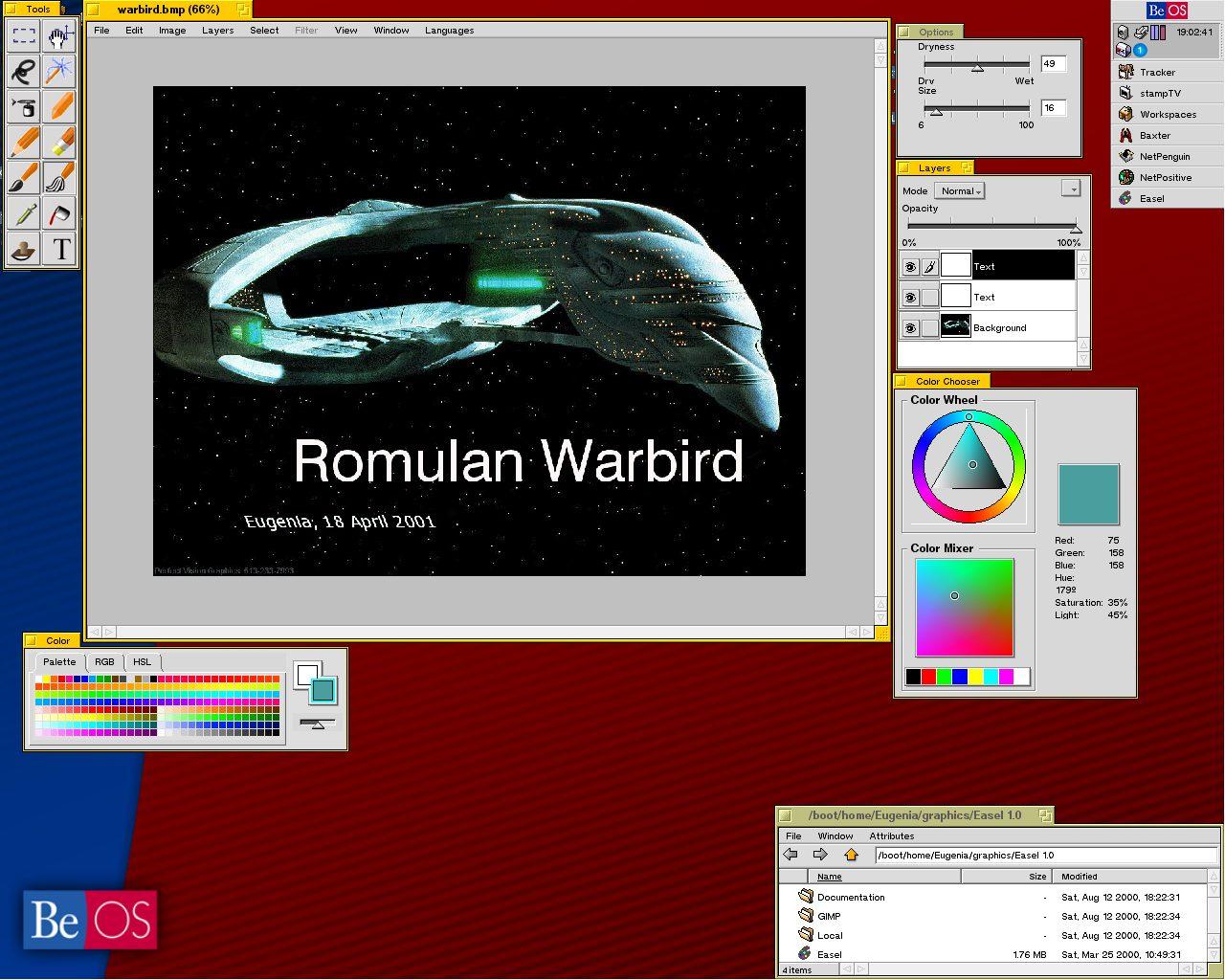Click the path field in Tracker window

pos(1046,856)
